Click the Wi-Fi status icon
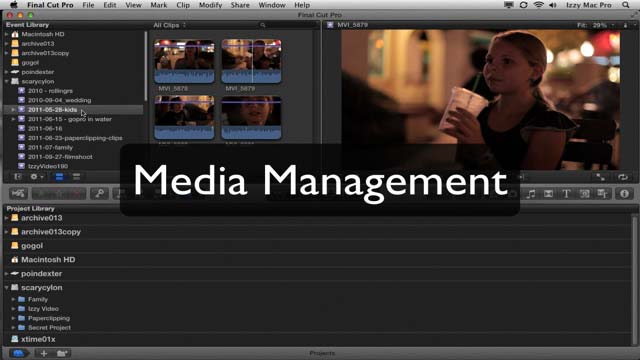The width and height of the screenshot is (640, 360). (539, 5)
